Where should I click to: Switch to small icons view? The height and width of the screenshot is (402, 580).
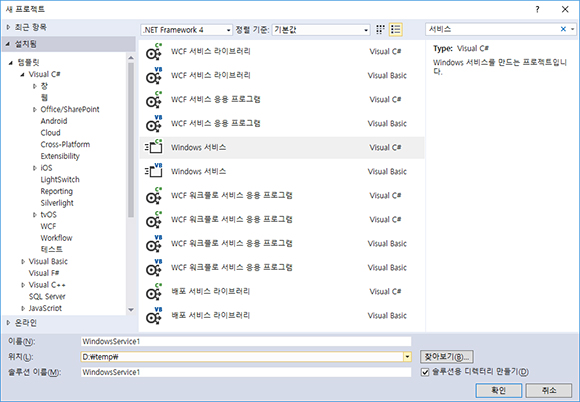tap(380, 30)
